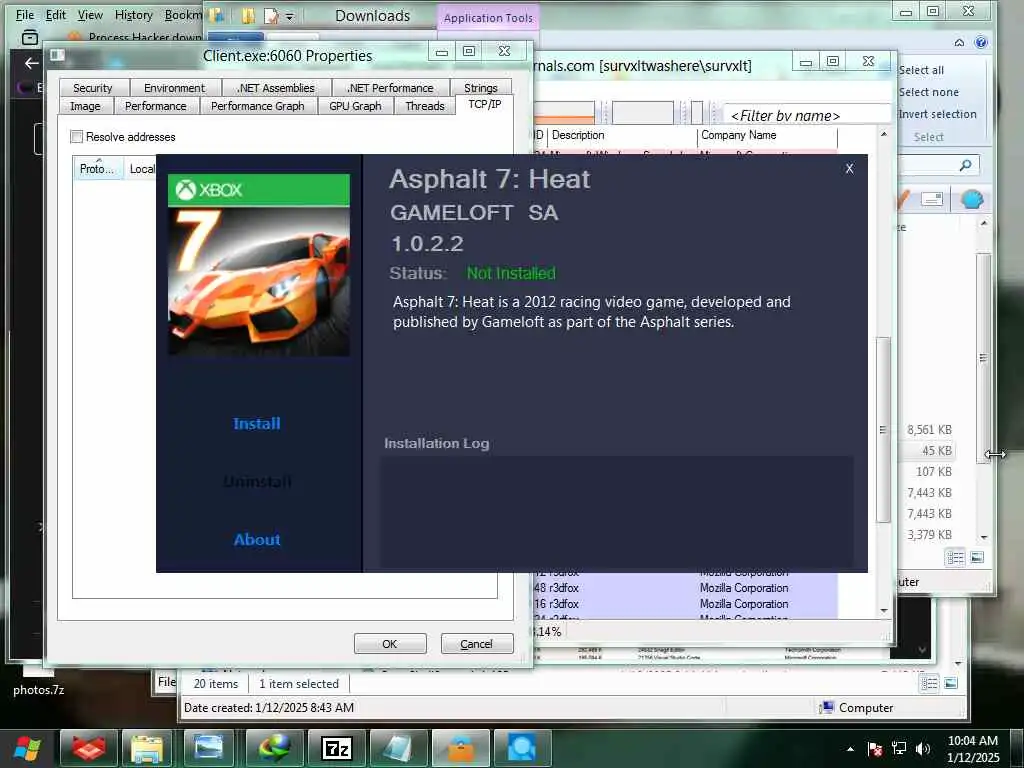The width and height of the screenshot is (1024, 768).
Task: Close the Asphalt 7 installer with the X
Action: click(x=849, y=168)
